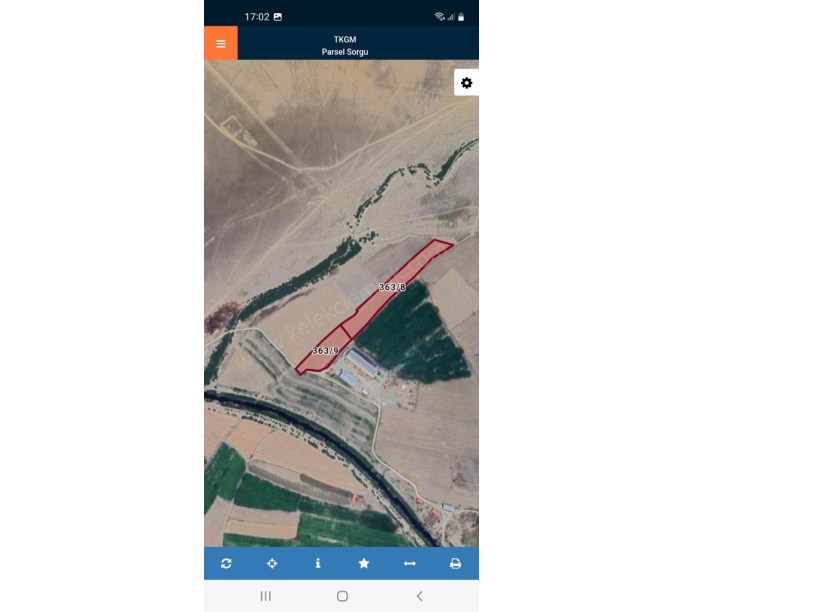This screenshot has height=612, width=816.
Task: Tap the locate crosshair icon
Action: (272, 563)
